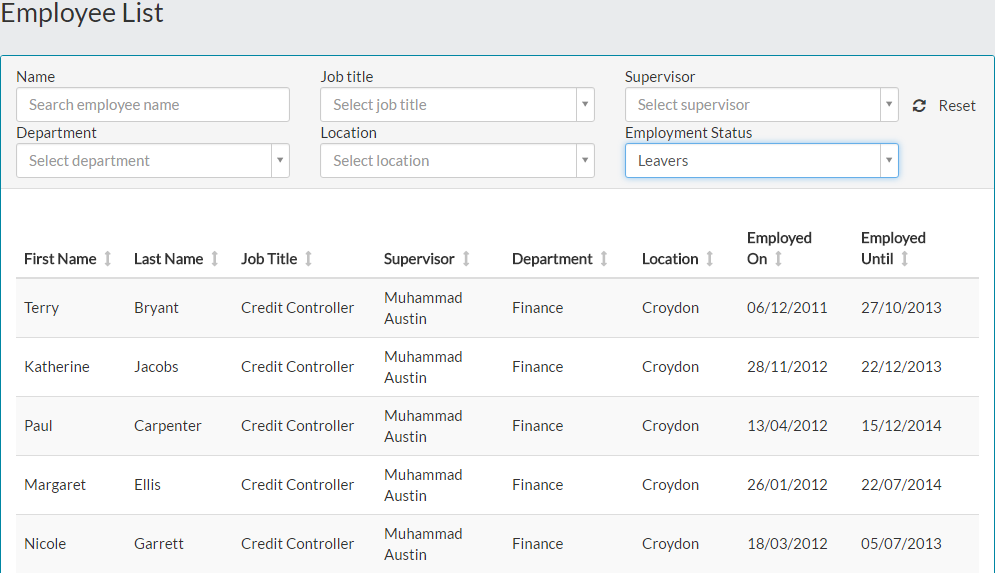This screenshot has height=573, width=995.
Task: Click employed-on date 26/01/2012
Action: point(787,485)
